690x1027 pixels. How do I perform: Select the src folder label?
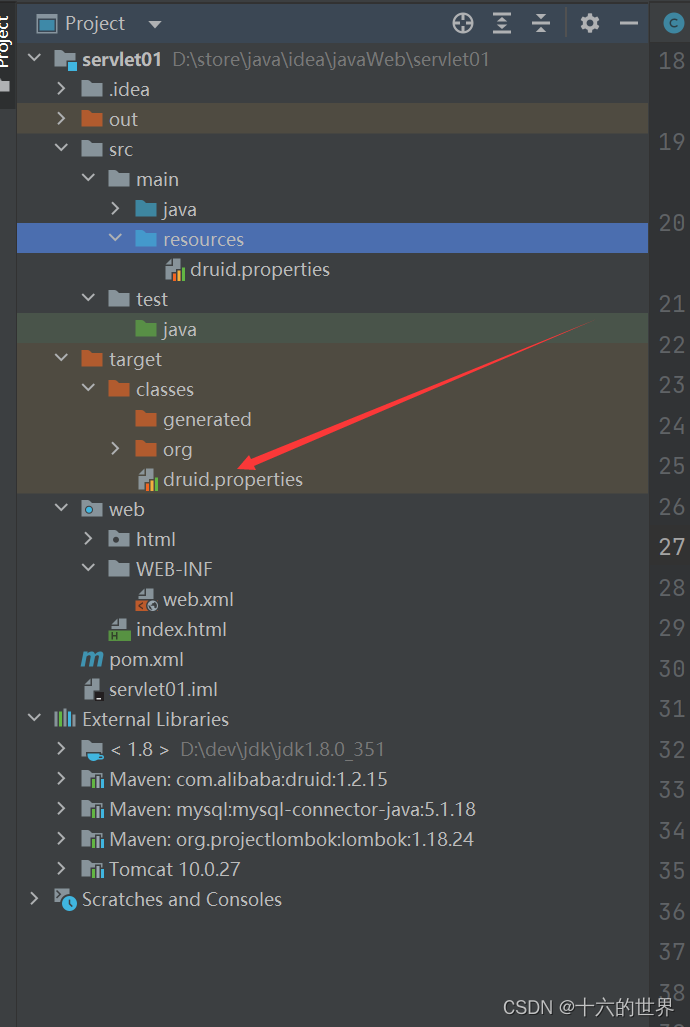[121, 149]
